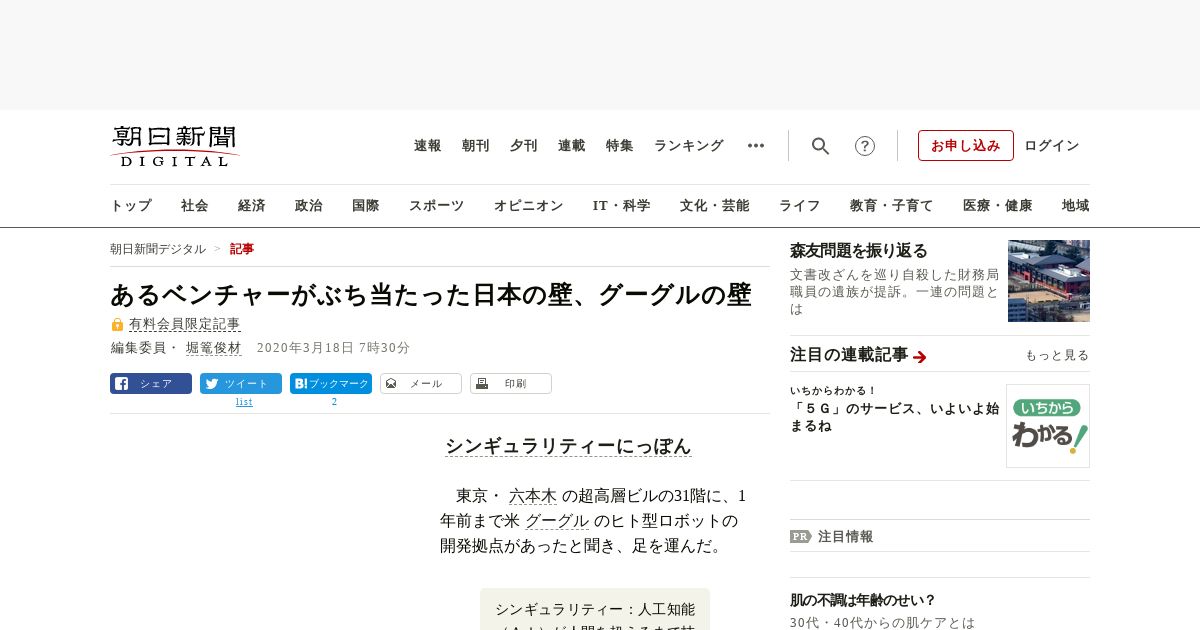Open the シンギュラリティーにっぽん series link
Viewport: 1200px width, 630px height.
coord(568,446)
